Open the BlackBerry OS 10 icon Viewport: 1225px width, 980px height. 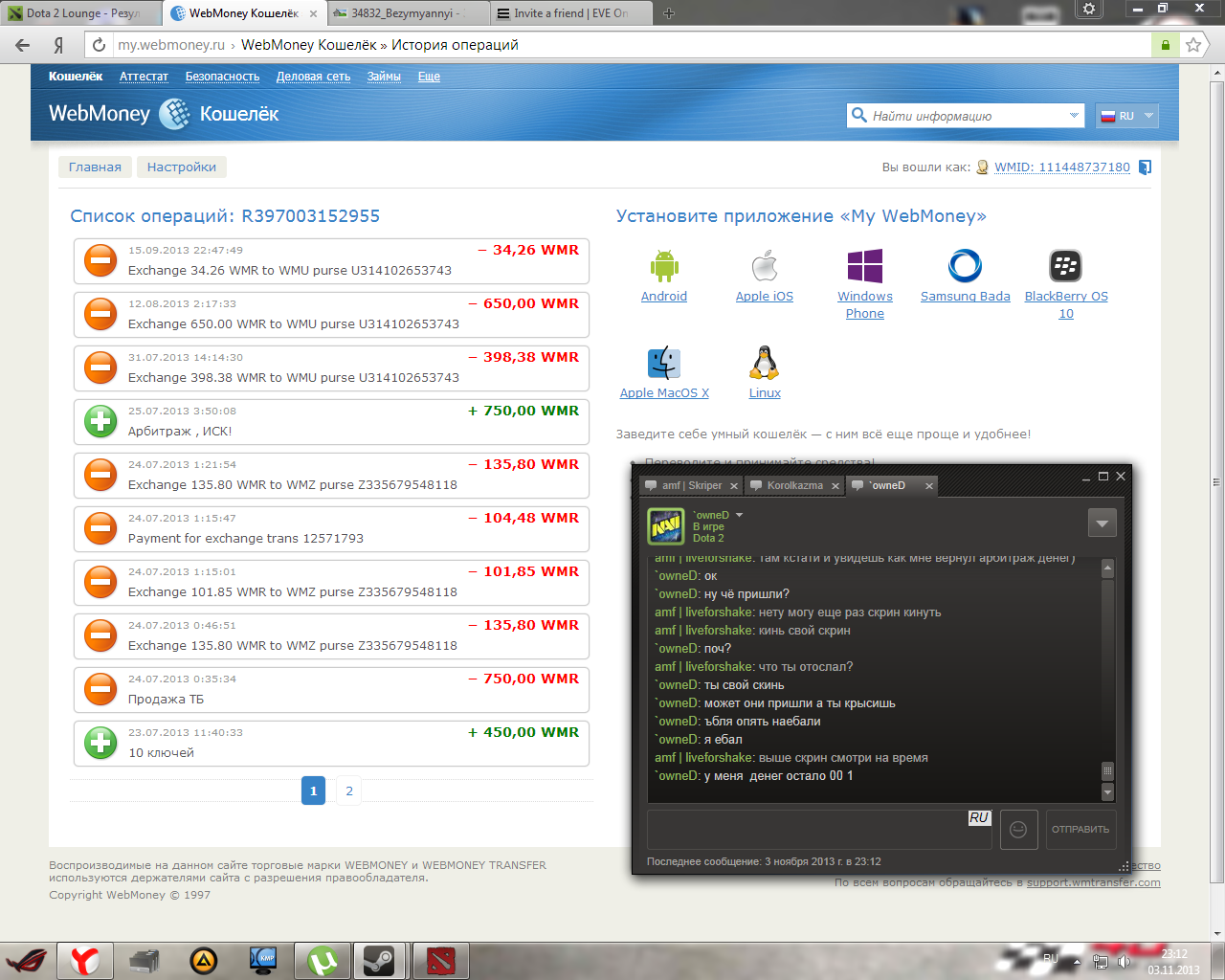1065,266
